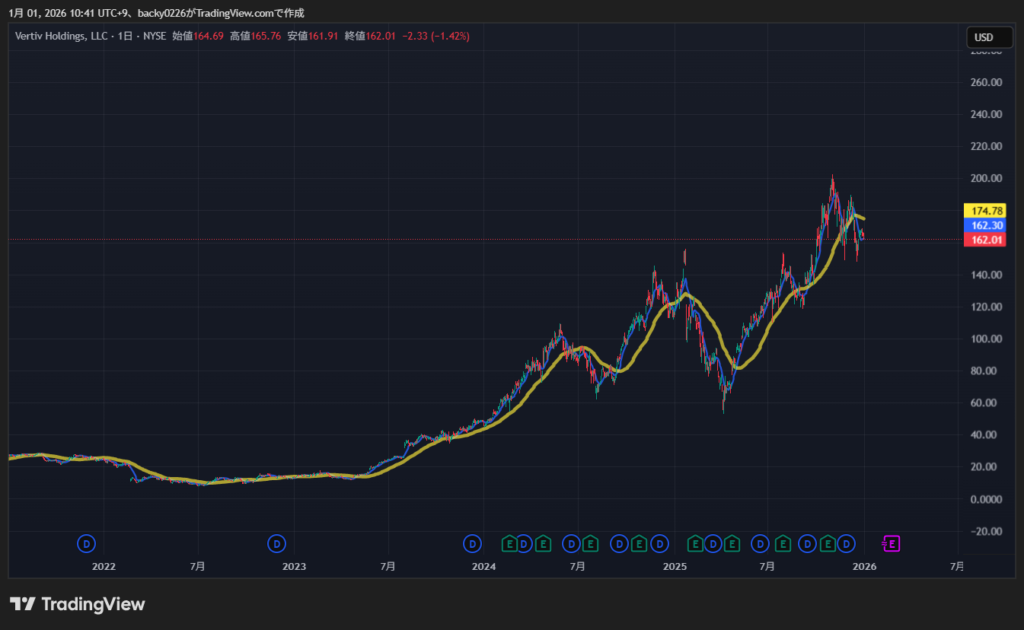Click the 2026 label on the time axis
The height and width of the screenshot is (630, 1024).
[x=865, y=566]
